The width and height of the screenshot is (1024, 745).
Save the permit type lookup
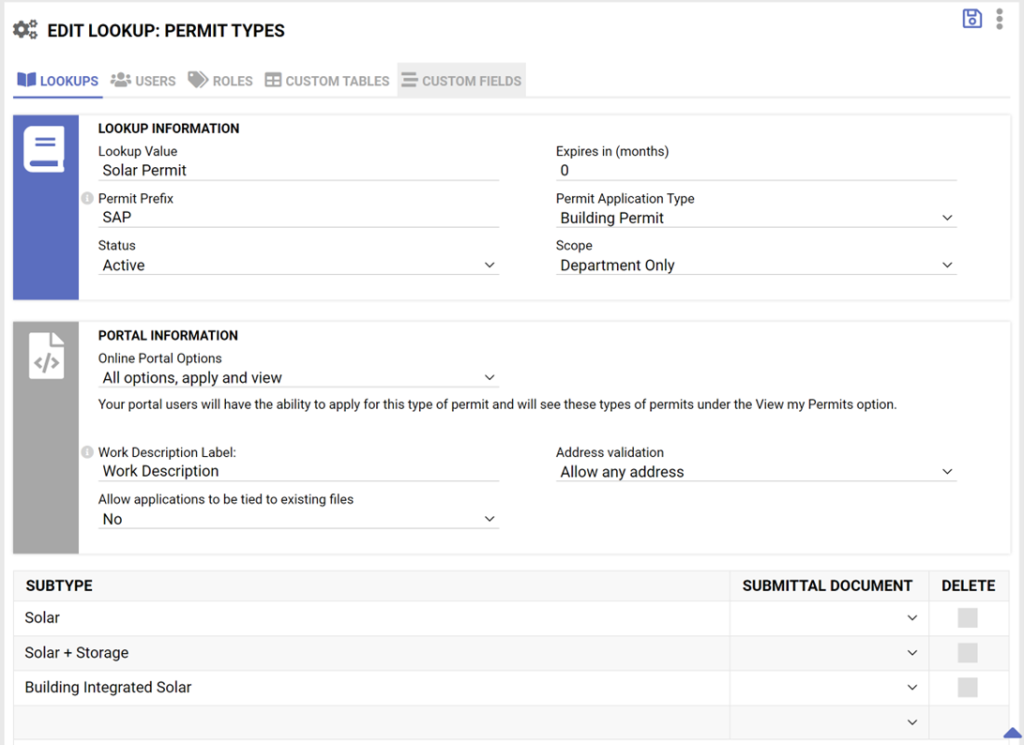point(971,18)
